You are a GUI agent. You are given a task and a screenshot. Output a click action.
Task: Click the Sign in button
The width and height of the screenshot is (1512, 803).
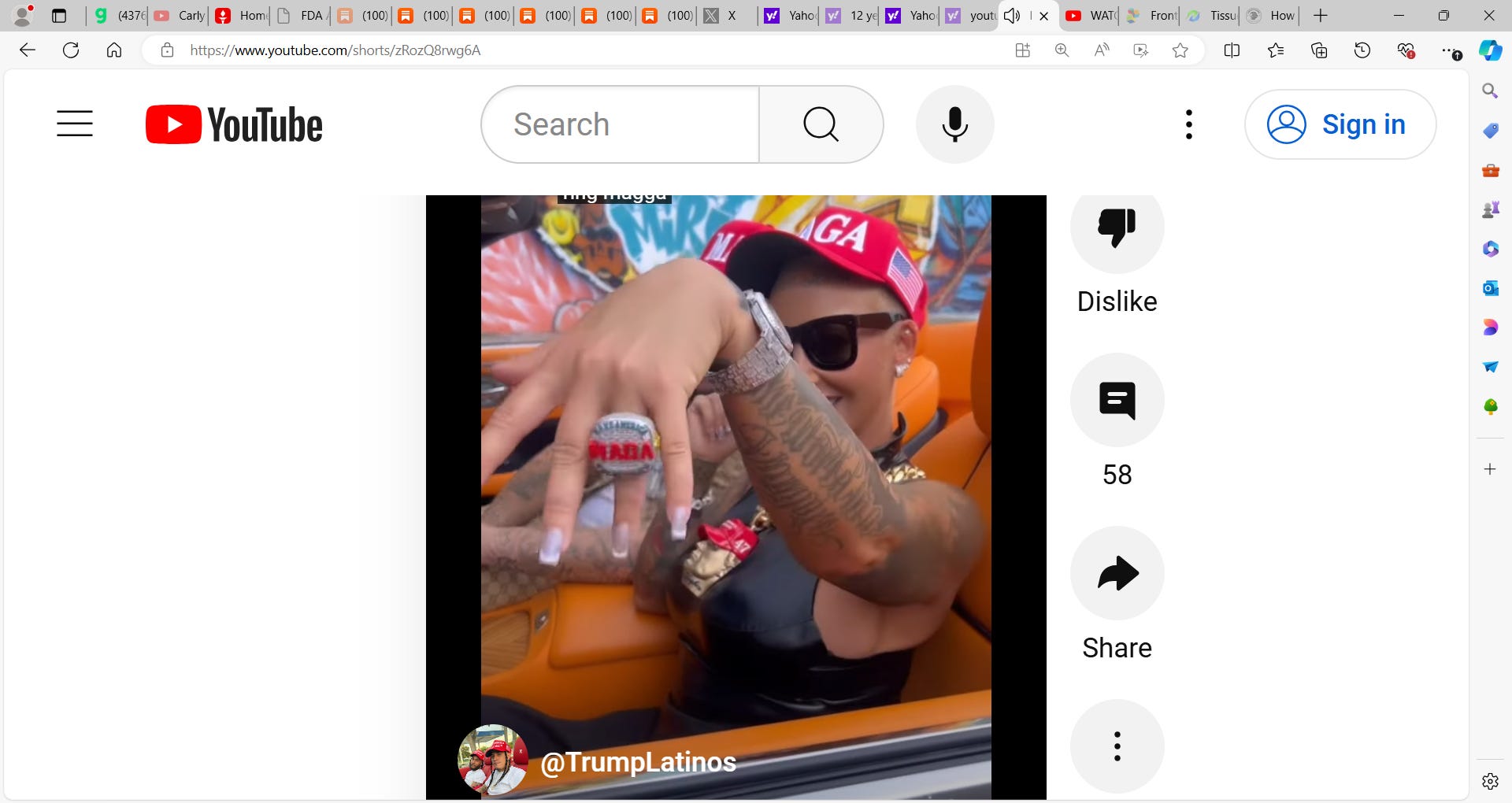(x=1340, y=124)
